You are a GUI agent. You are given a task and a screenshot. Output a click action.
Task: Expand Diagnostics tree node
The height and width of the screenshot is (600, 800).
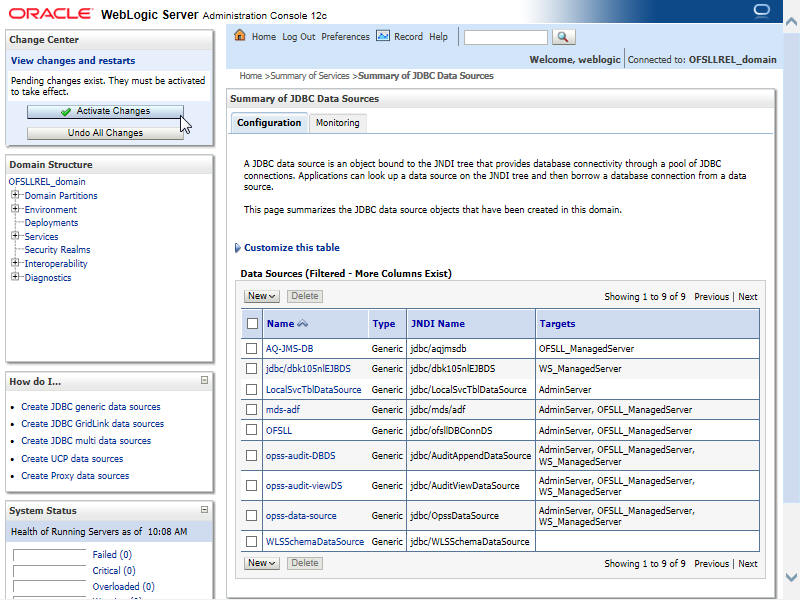(x=15, y=277)
